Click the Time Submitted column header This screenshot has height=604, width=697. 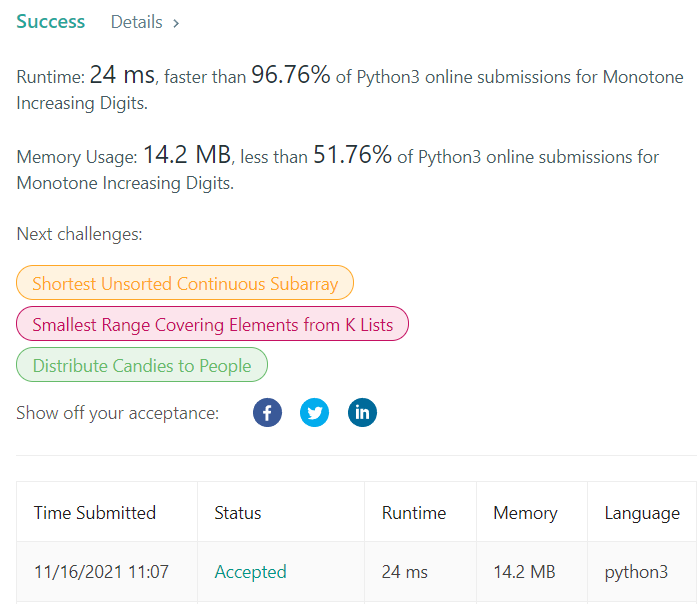click(95, 513)
